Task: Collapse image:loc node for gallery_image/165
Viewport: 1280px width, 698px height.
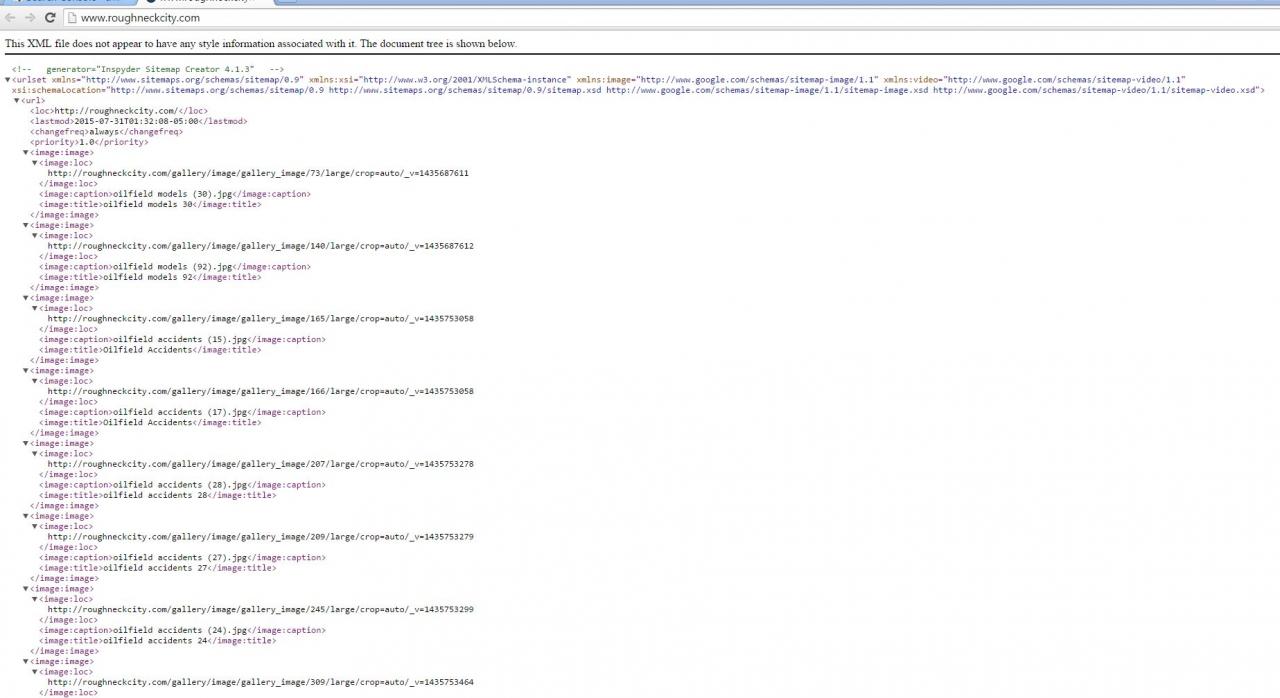Action: point(35,309)
